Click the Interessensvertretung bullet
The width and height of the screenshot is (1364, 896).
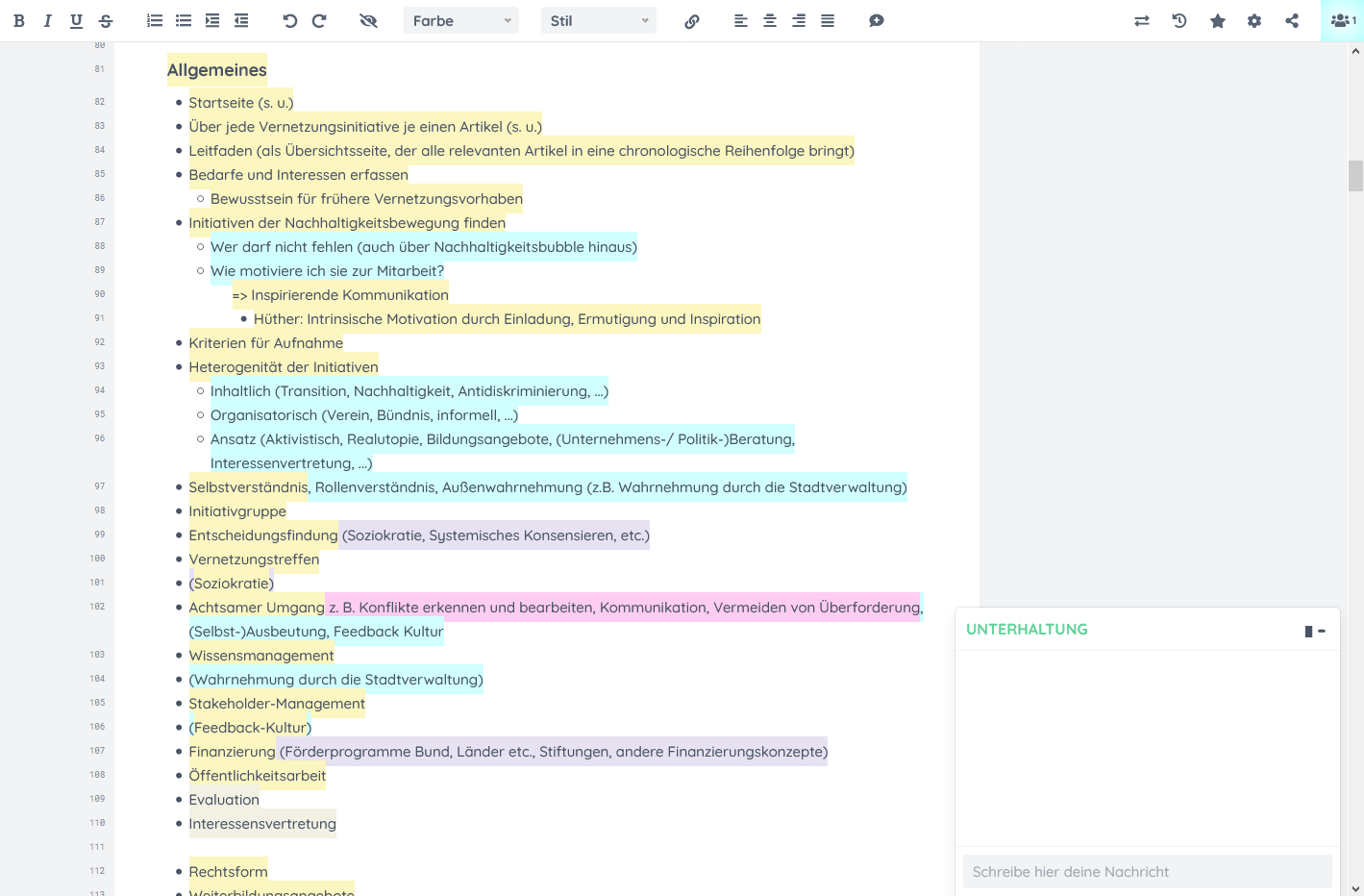[262, 824]
